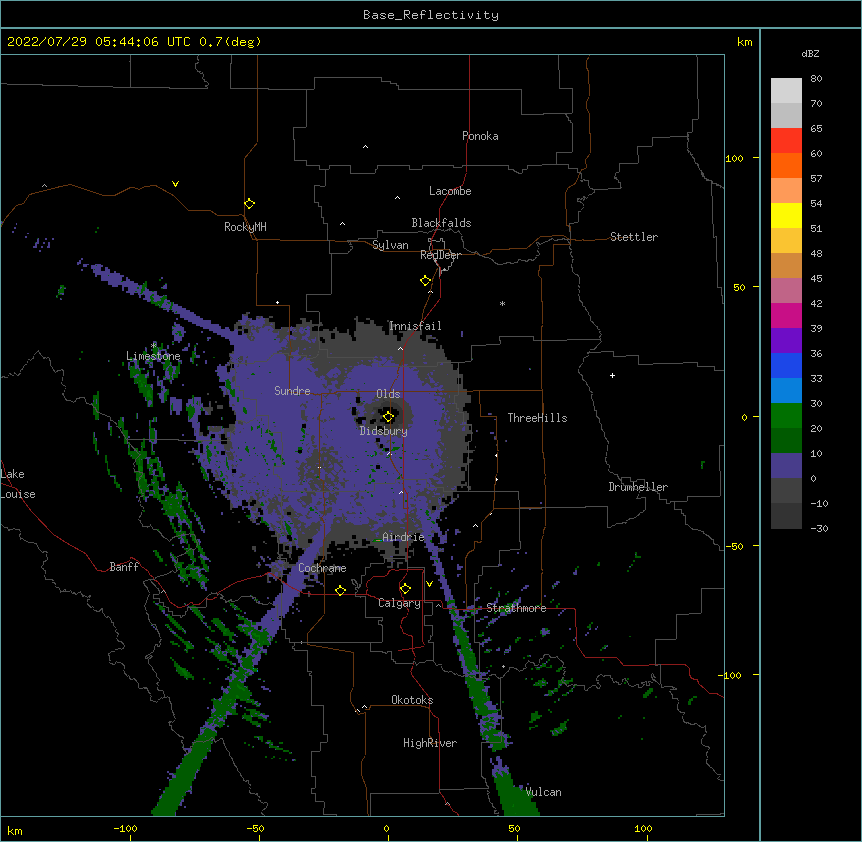
Task: Click the Lake Louise label
Action: click(x=18, y=484)
